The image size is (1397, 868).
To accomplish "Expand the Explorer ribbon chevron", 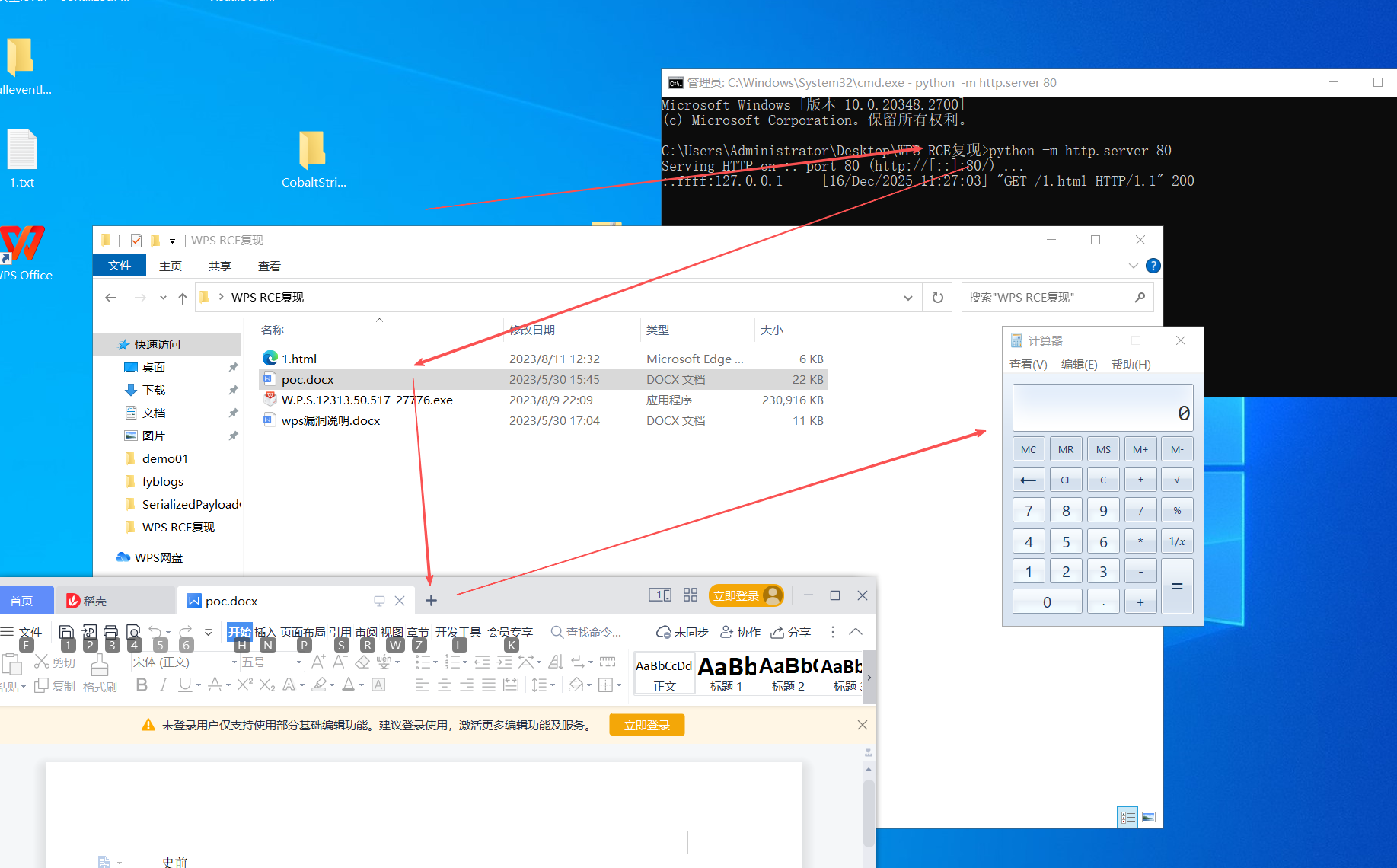I will coord(1133,266).
